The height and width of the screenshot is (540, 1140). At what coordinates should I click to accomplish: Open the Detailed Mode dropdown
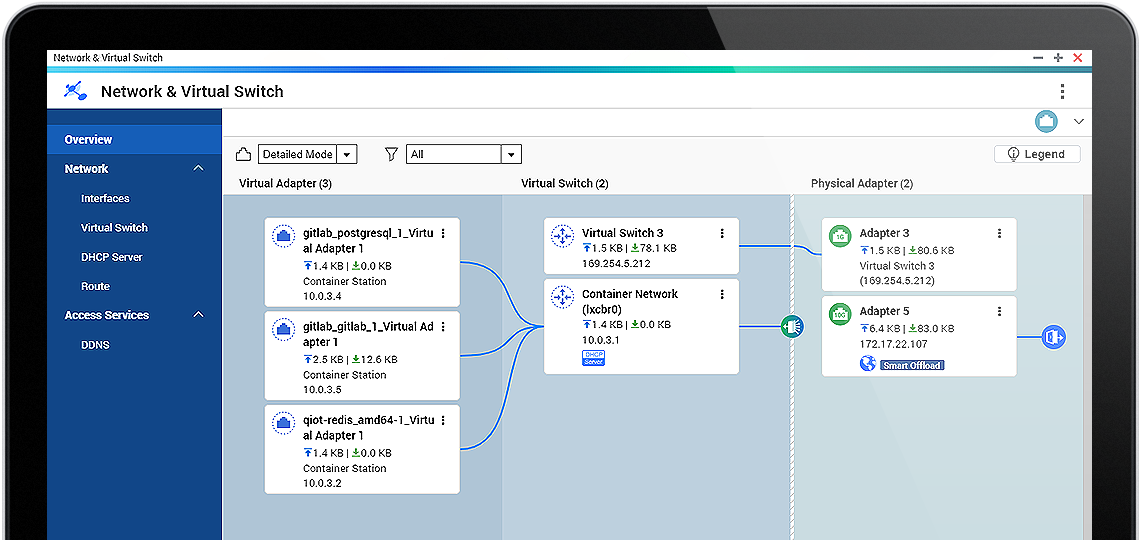point(347,155)
